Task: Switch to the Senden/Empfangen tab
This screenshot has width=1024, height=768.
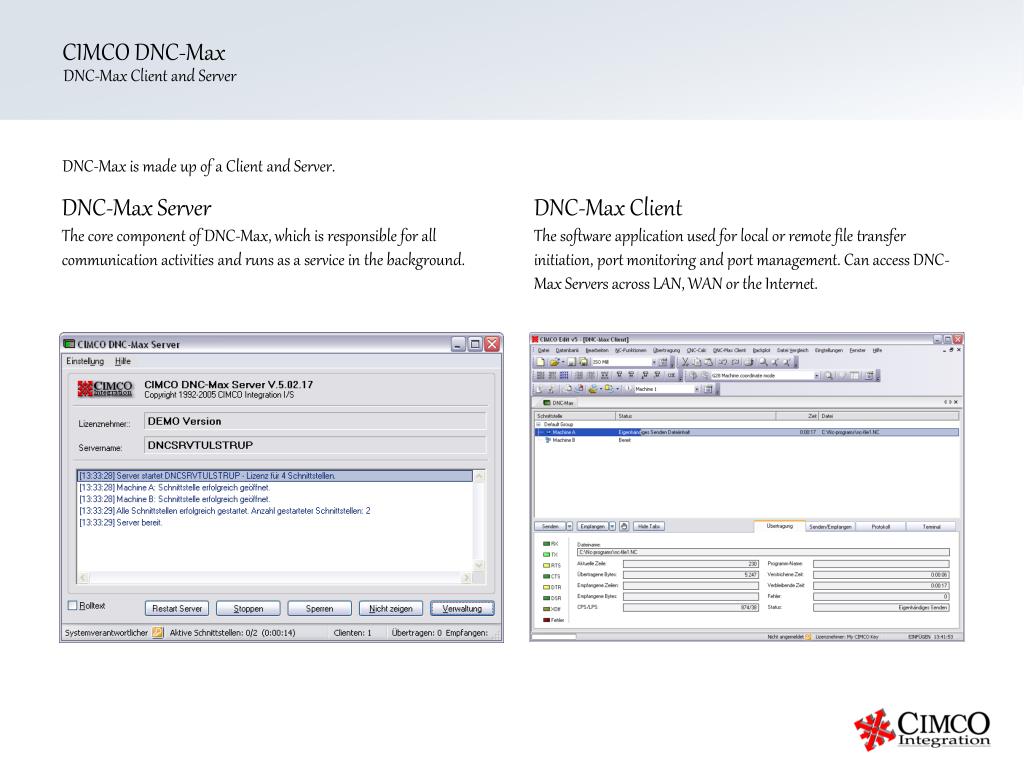Action: coord(830,527)
